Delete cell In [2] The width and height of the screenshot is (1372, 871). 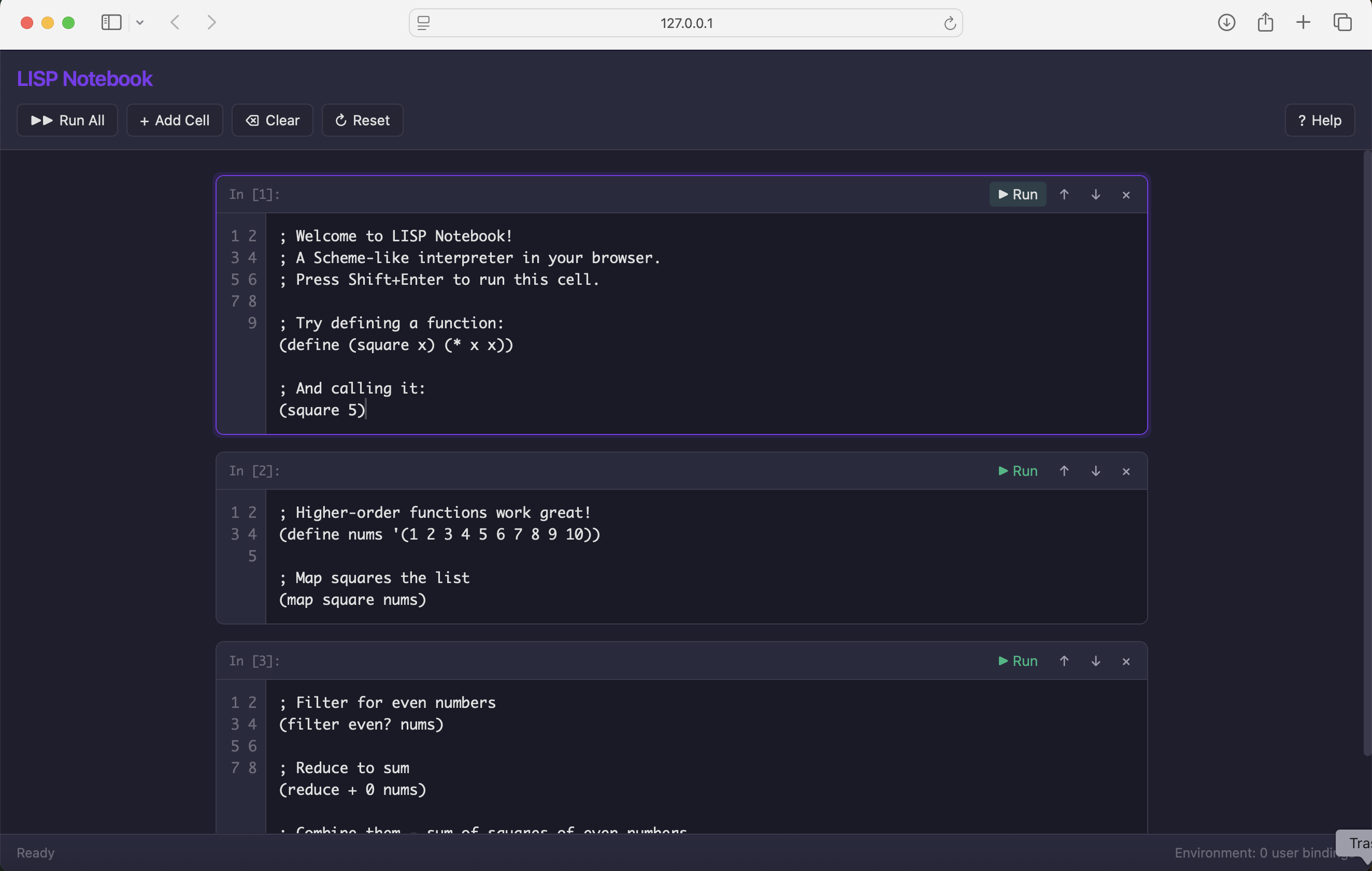pyautogui.click(x=1126, y=471)
